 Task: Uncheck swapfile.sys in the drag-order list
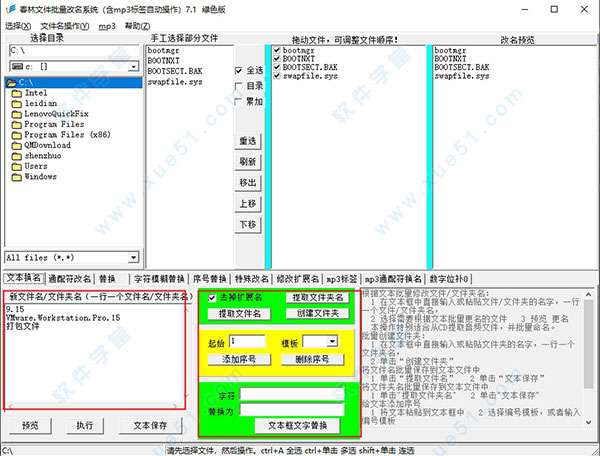coord(277,76)
